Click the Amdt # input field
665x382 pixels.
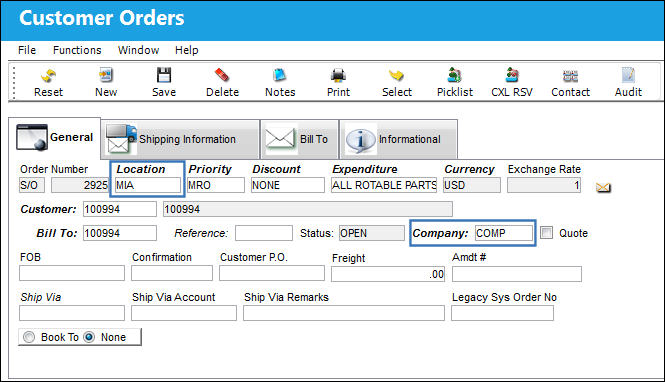coord(517,274)
